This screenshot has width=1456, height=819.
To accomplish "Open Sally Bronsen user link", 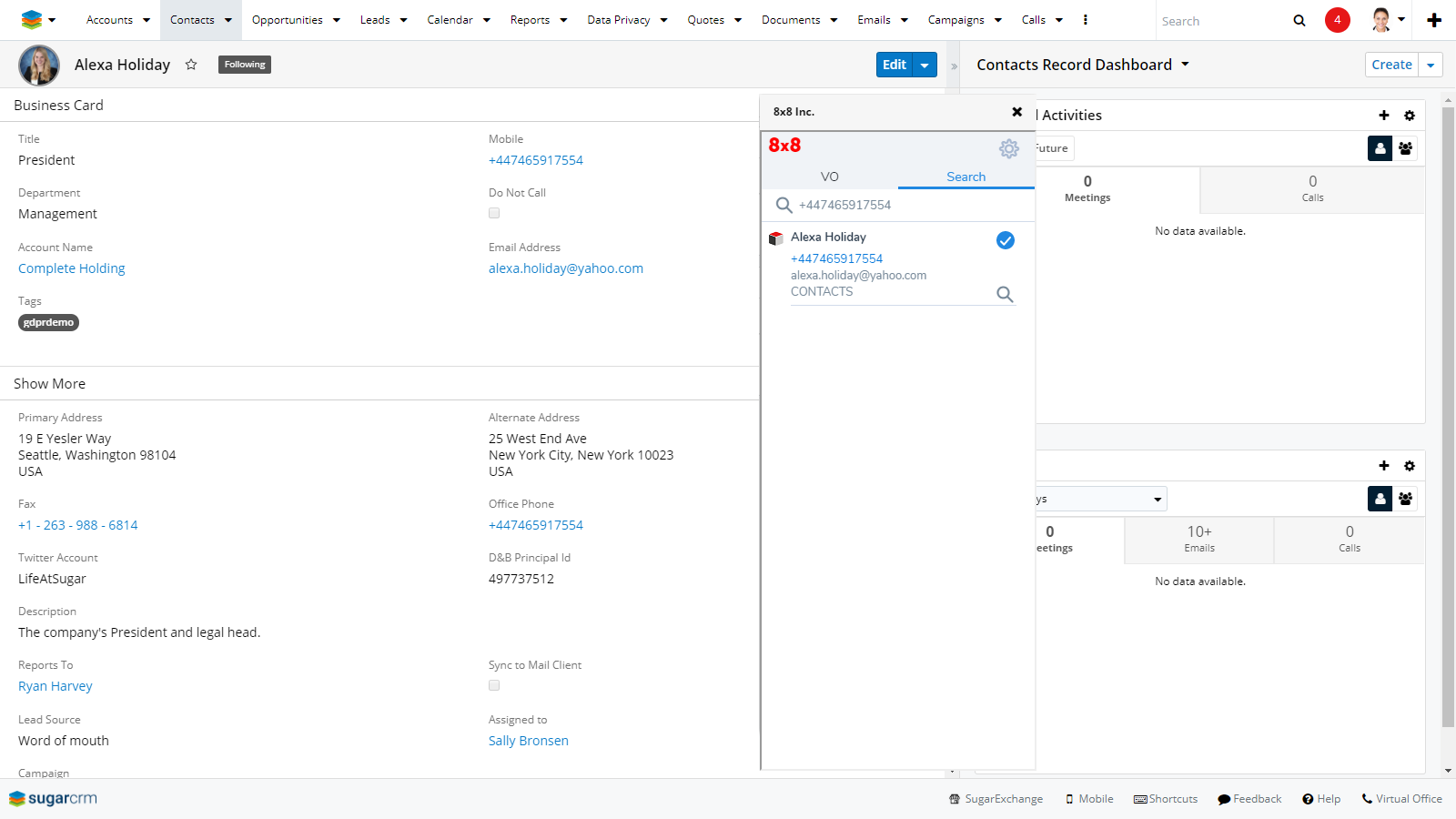I will coord(529,741).
